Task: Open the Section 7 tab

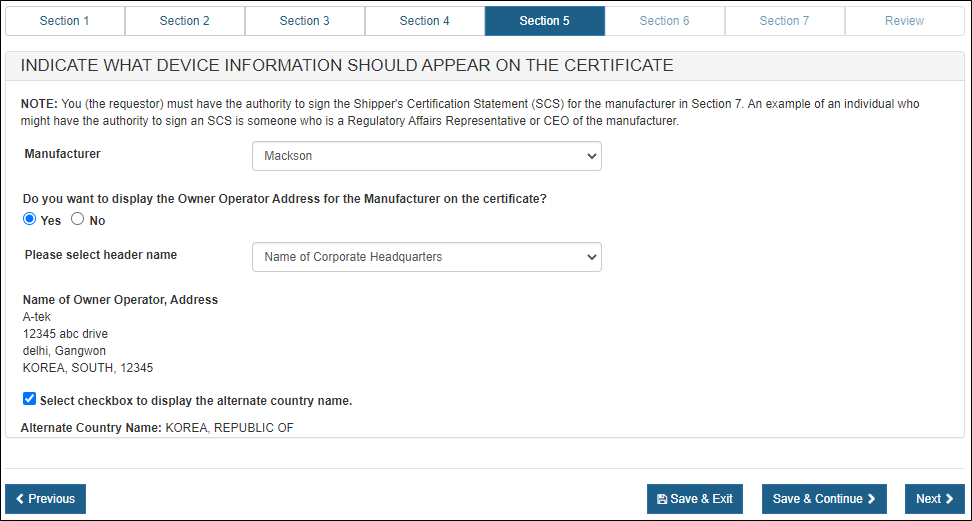Action: 785,21
